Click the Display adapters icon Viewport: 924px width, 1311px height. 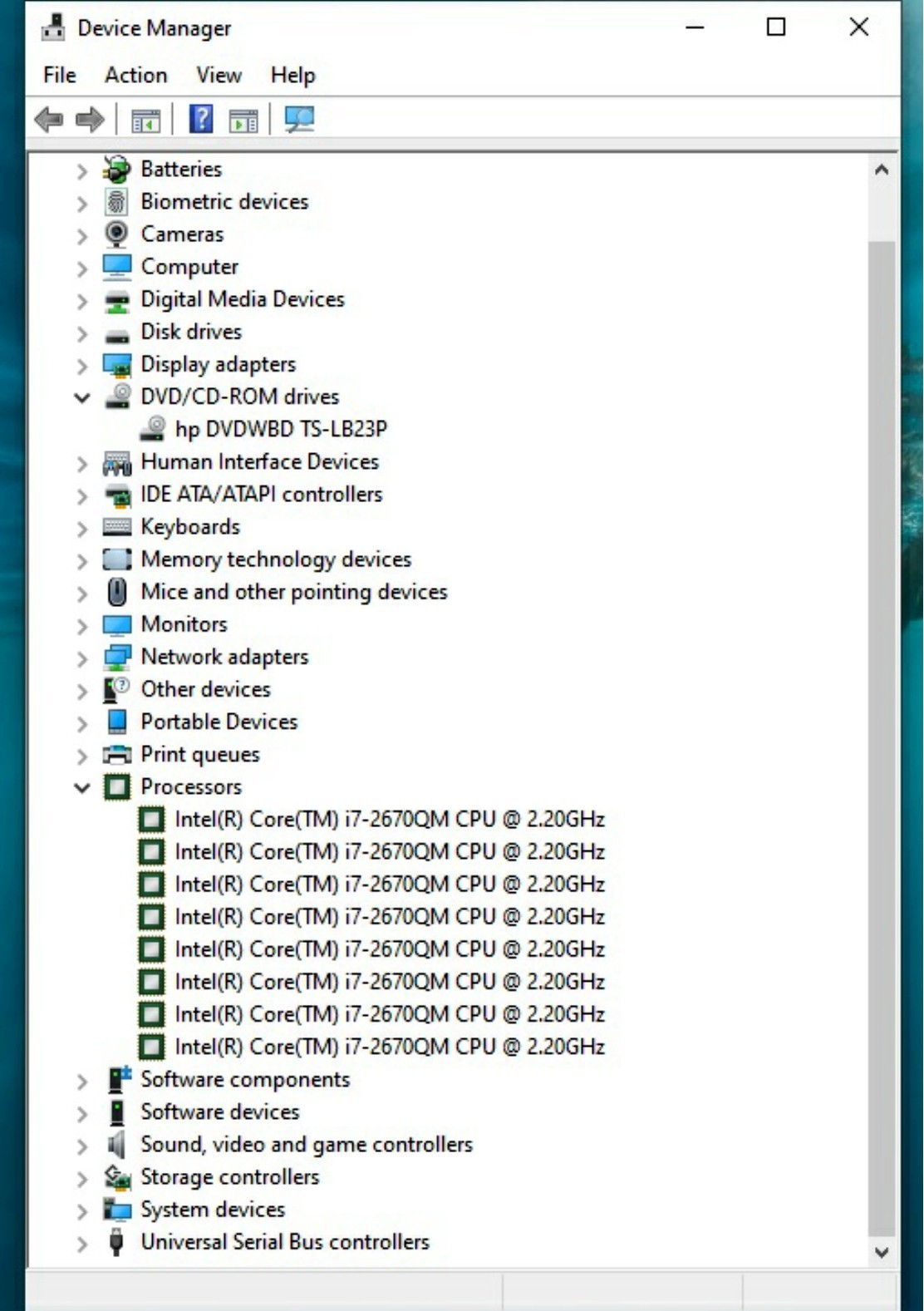click(x=117, y=365)
